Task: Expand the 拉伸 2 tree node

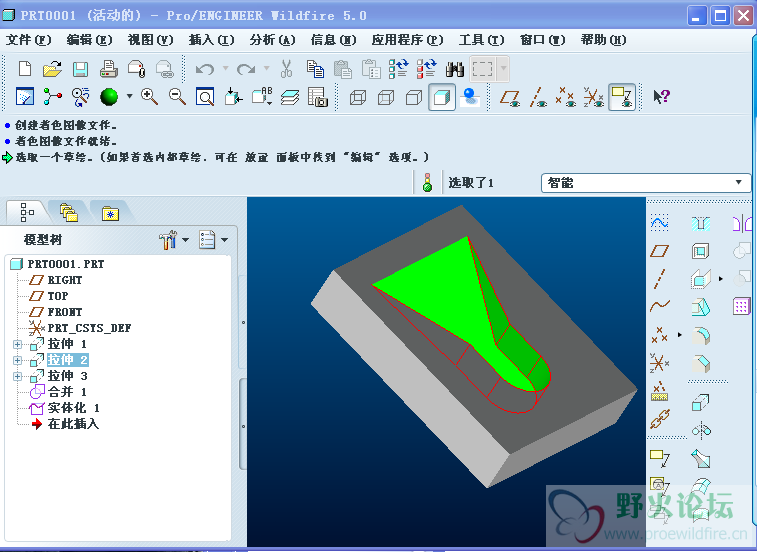Action: pyautogui.click(x=17, y=360)
